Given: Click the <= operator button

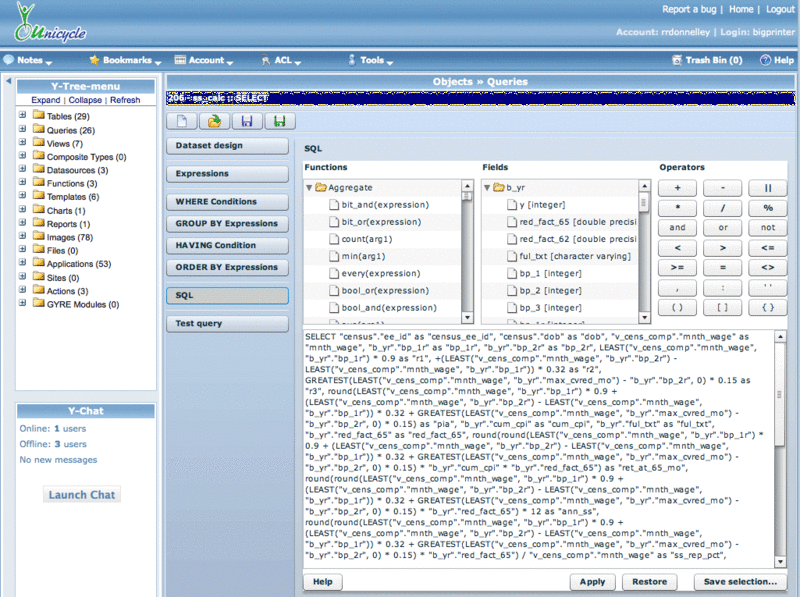Looking at the screenshot, I should pos(767,247).
